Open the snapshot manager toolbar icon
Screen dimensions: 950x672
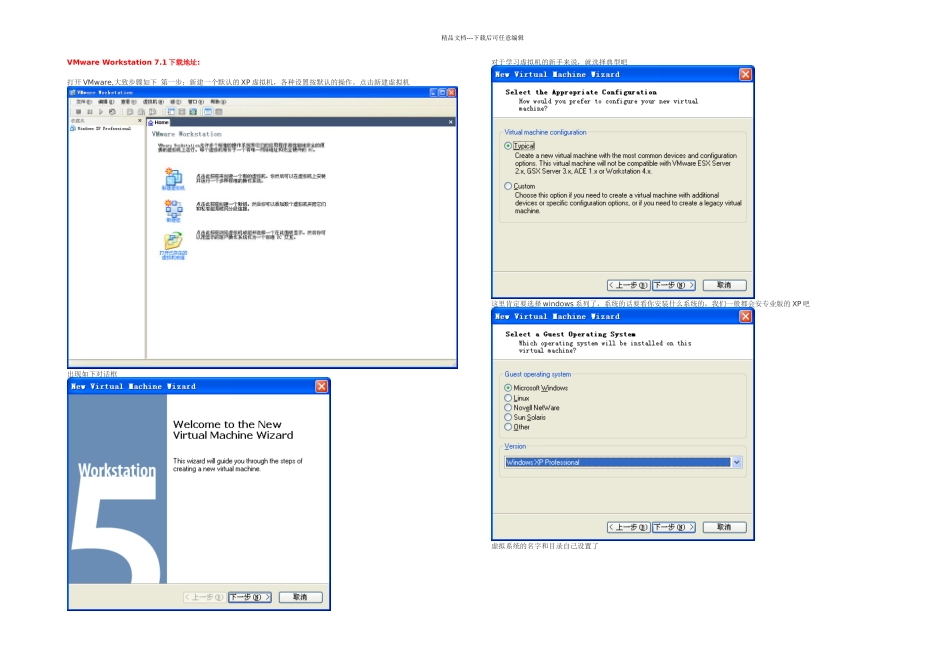(153, 111)
